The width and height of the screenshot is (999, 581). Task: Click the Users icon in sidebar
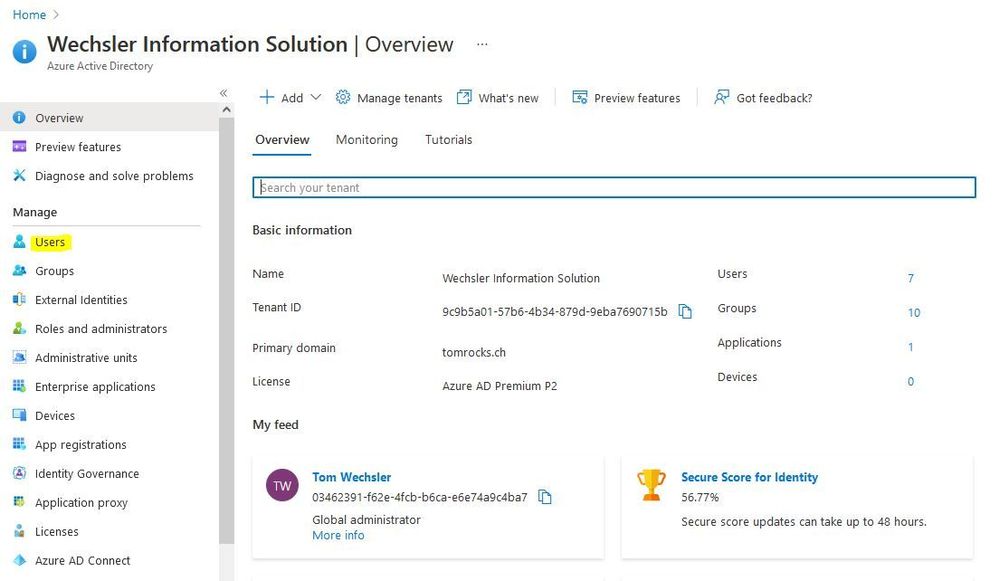[x=19, y=242]
